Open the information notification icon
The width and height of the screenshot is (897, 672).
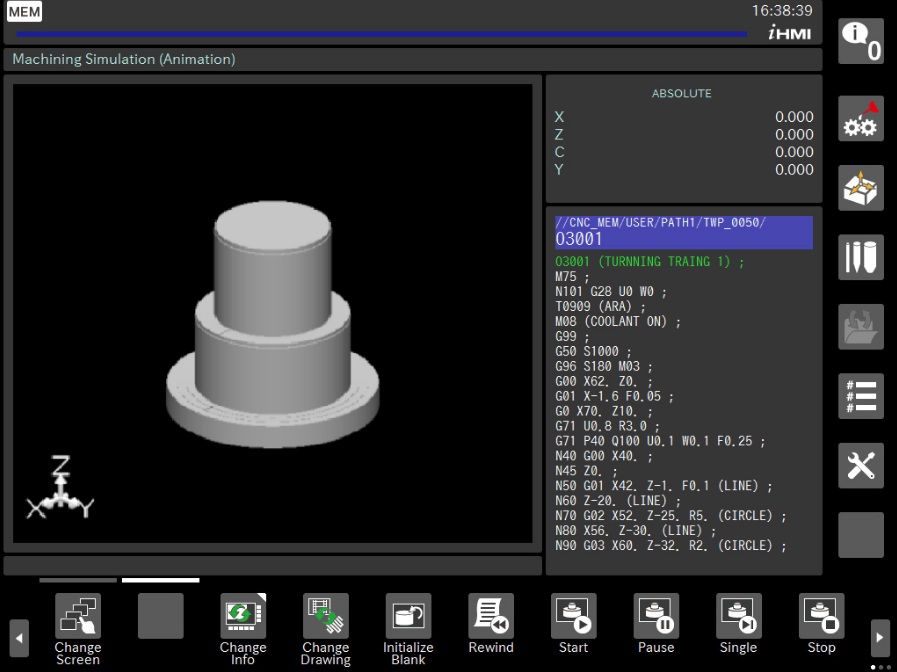click(x=860, y=41)
